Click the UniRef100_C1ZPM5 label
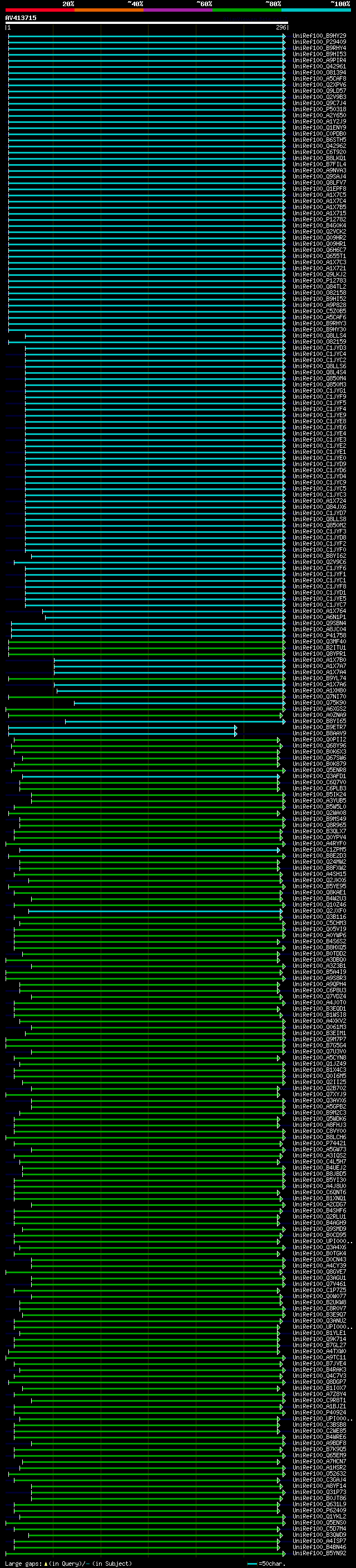This screenshot has width=356, height=1568. point(319,849)
